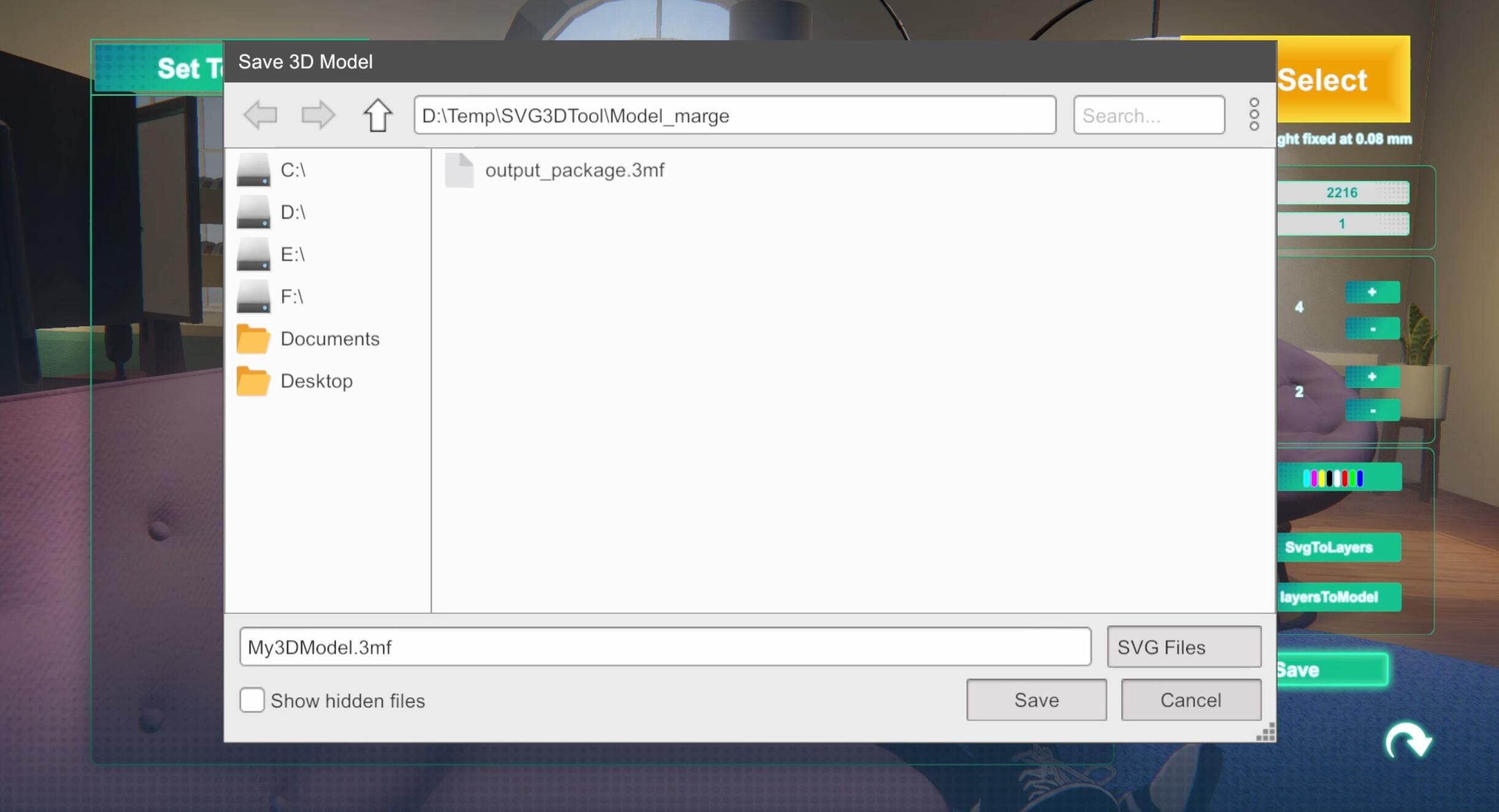The width and height of the screenshot is (1499, 812).
Task: Open the SVG Files file type dropdown
Action: 1183,646
